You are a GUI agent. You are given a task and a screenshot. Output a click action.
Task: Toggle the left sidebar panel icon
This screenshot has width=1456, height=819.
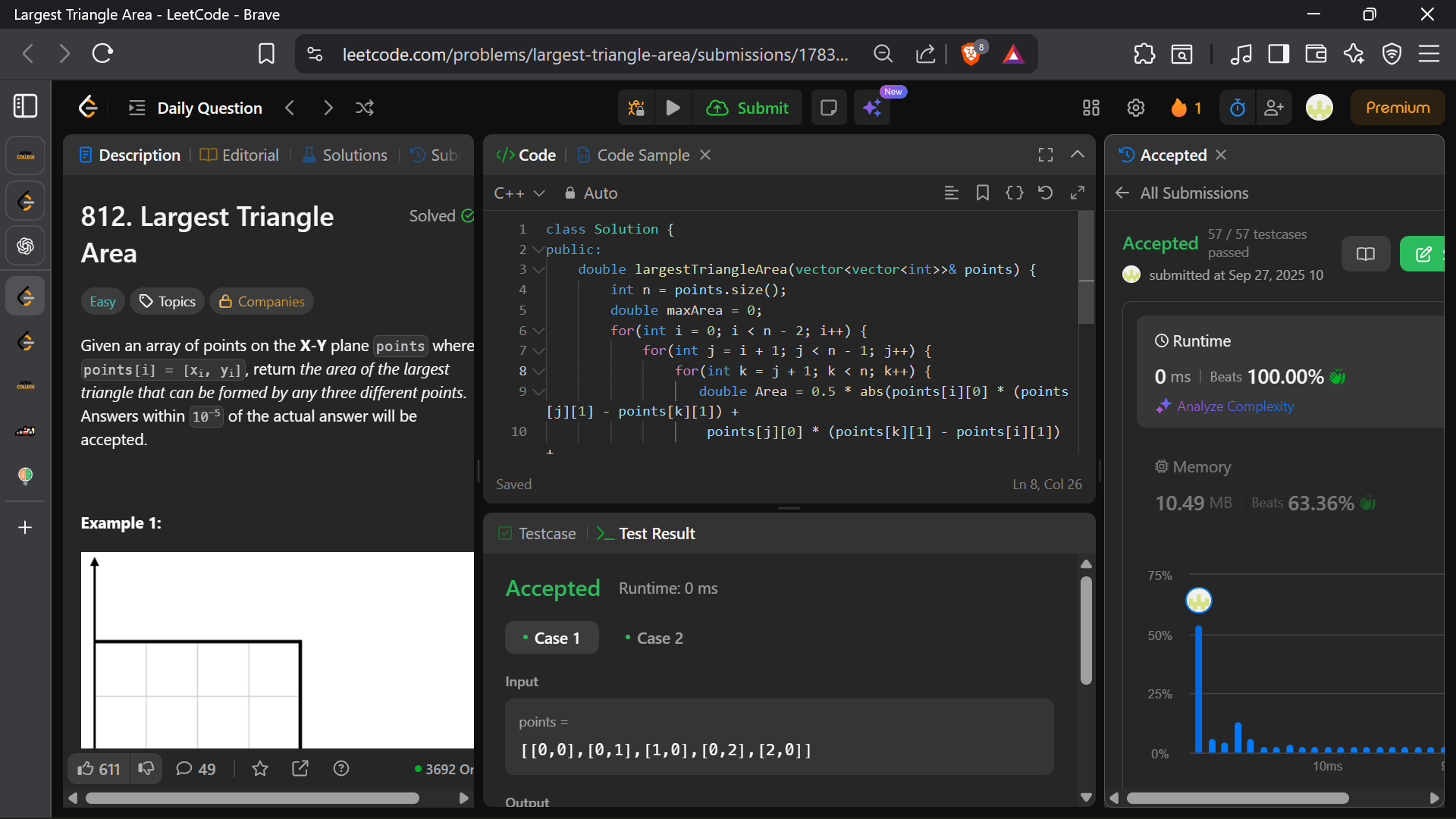[x=25, y=106]
